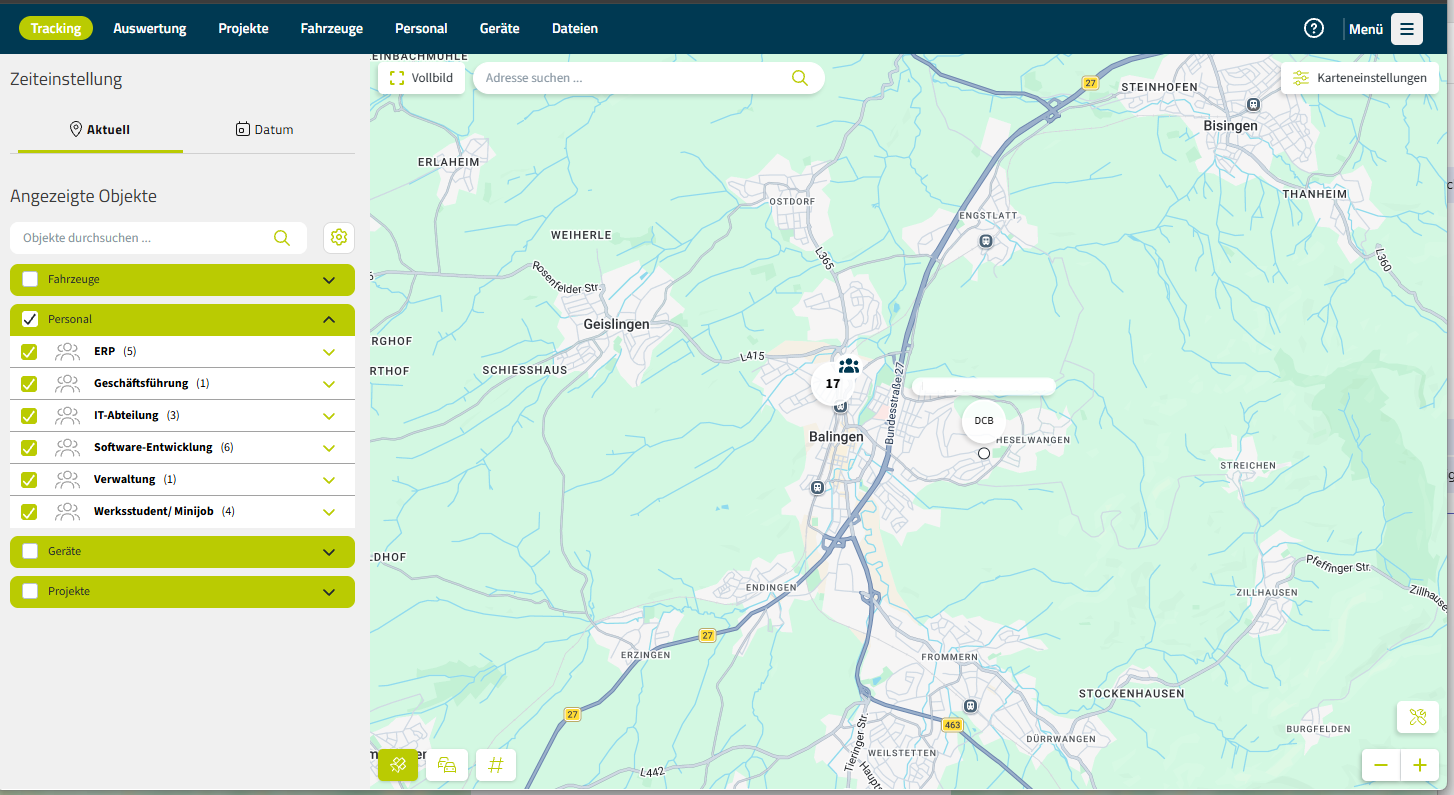Screen dimensions: 1454x795
Task: Switch to the Datum tab
Action: (265, 129)
